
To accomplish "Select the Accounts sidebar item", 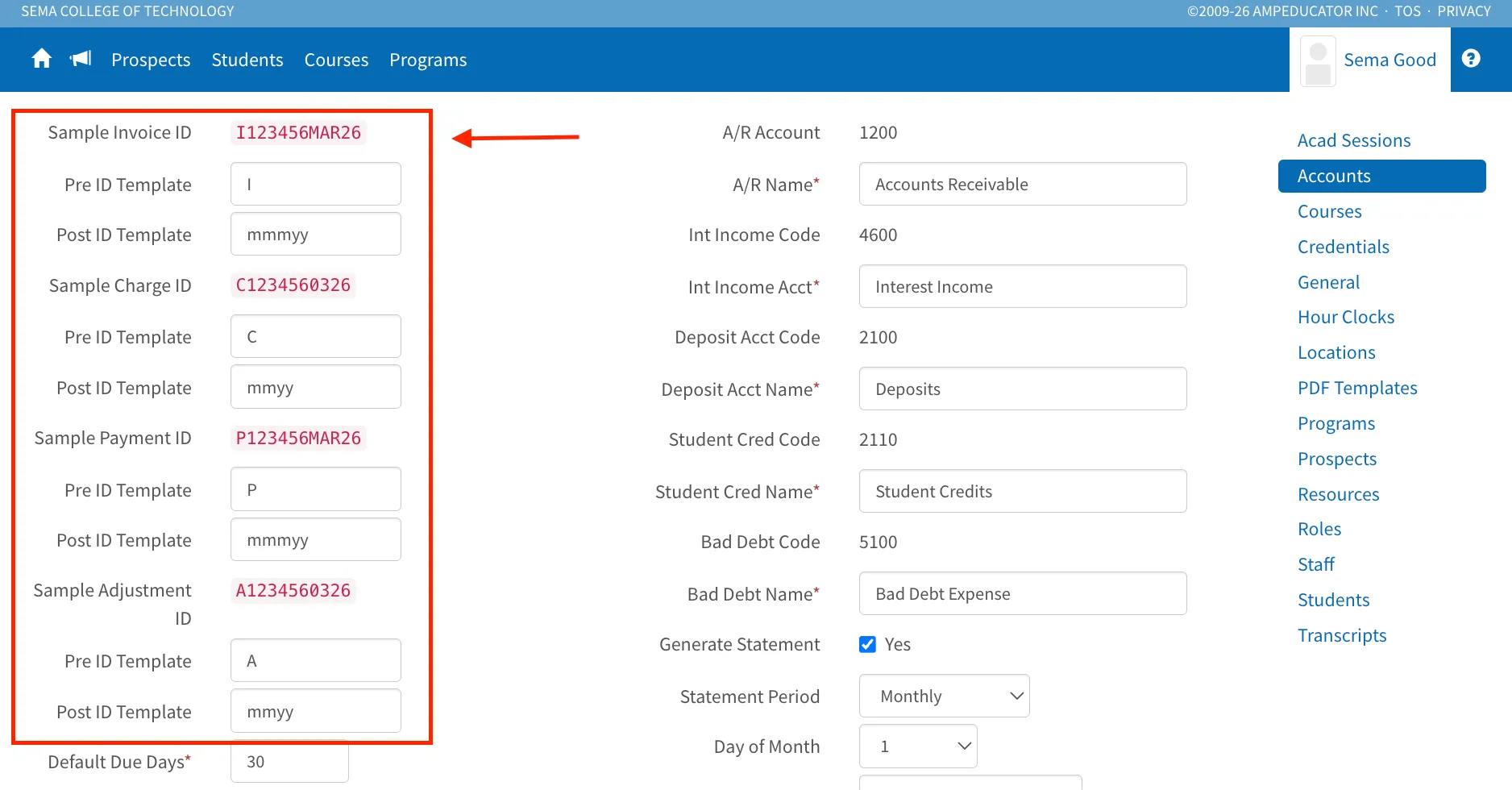I will click(1381, 176).
